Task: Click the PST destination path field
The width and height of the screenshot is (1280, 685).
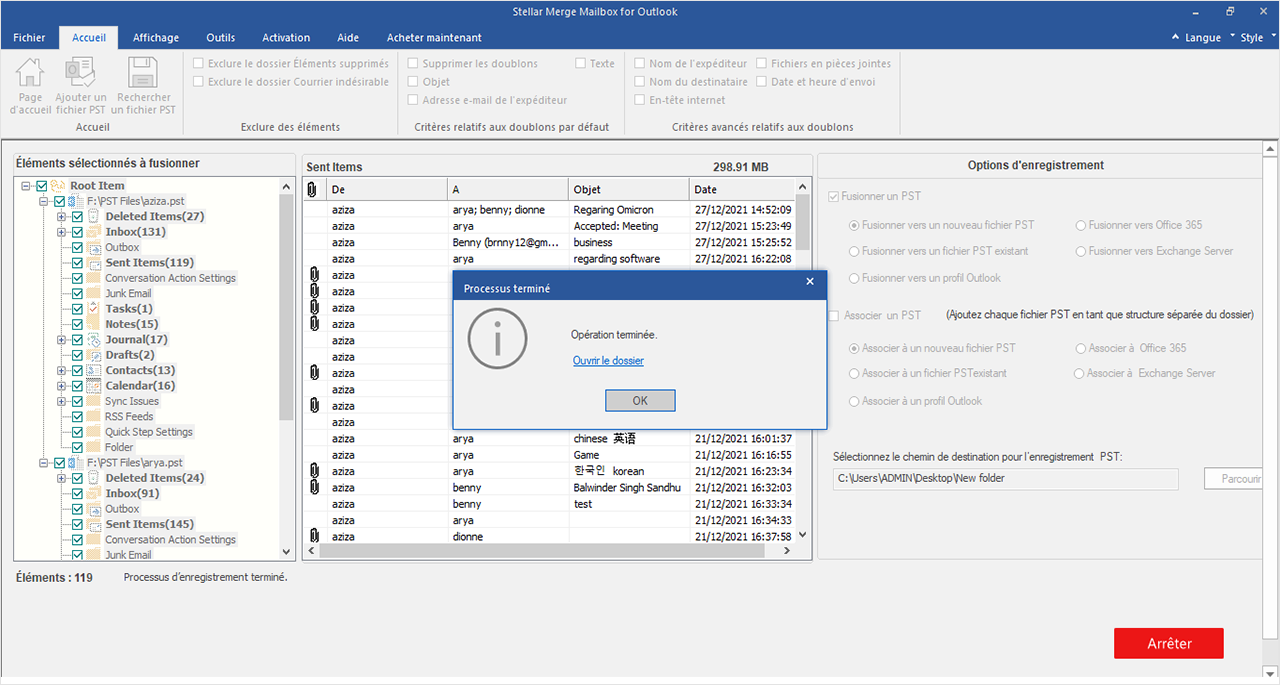Action: click(1005, 479)
